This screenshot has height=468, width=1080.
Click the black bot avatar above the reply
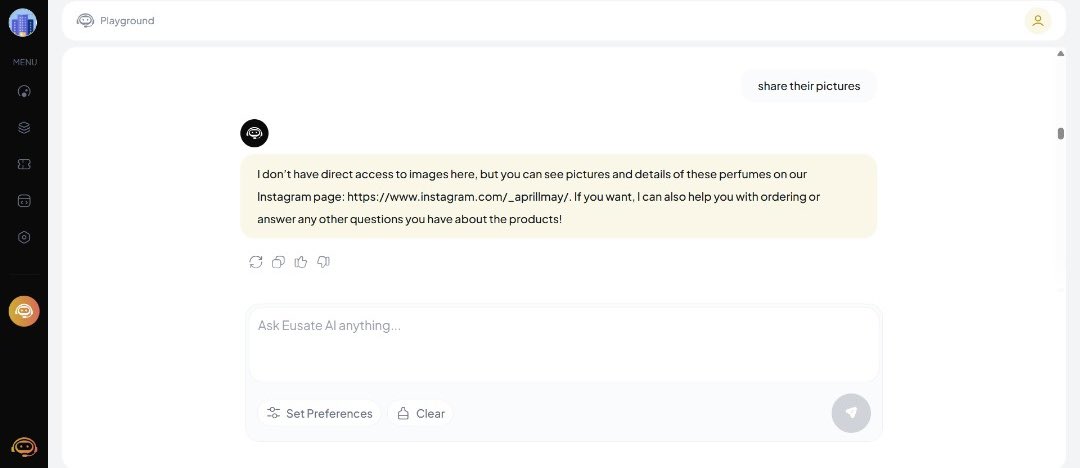click(254, 133)
